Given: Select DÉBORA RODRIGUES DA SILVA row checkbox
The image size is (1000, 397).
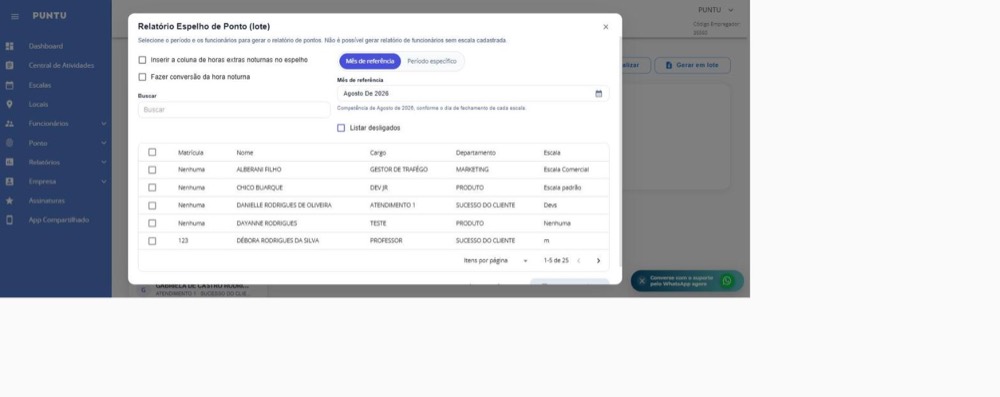Looking at the screenshot, I should point(152,241).
